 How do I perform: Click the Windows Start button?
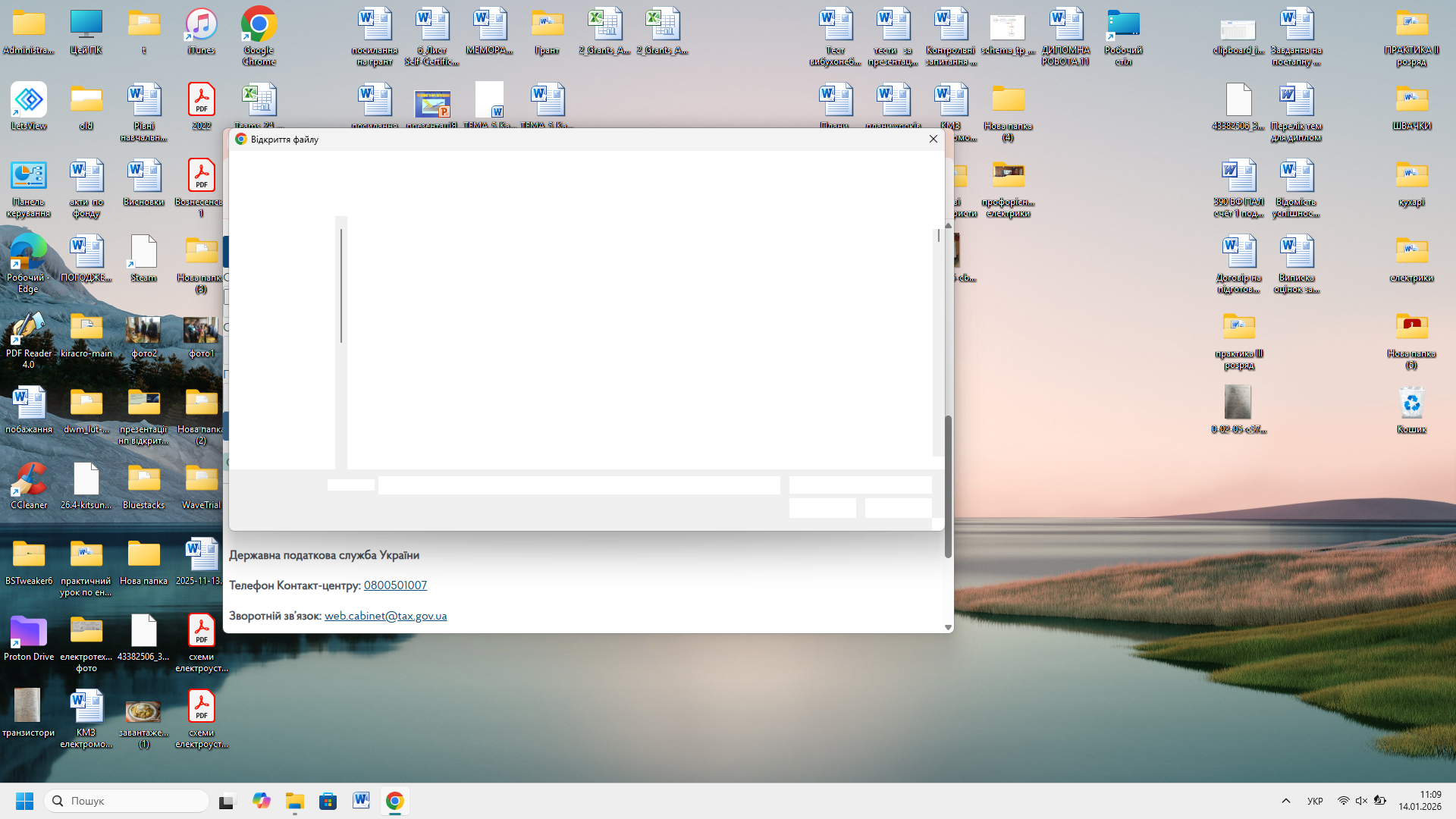pos(24,801)
